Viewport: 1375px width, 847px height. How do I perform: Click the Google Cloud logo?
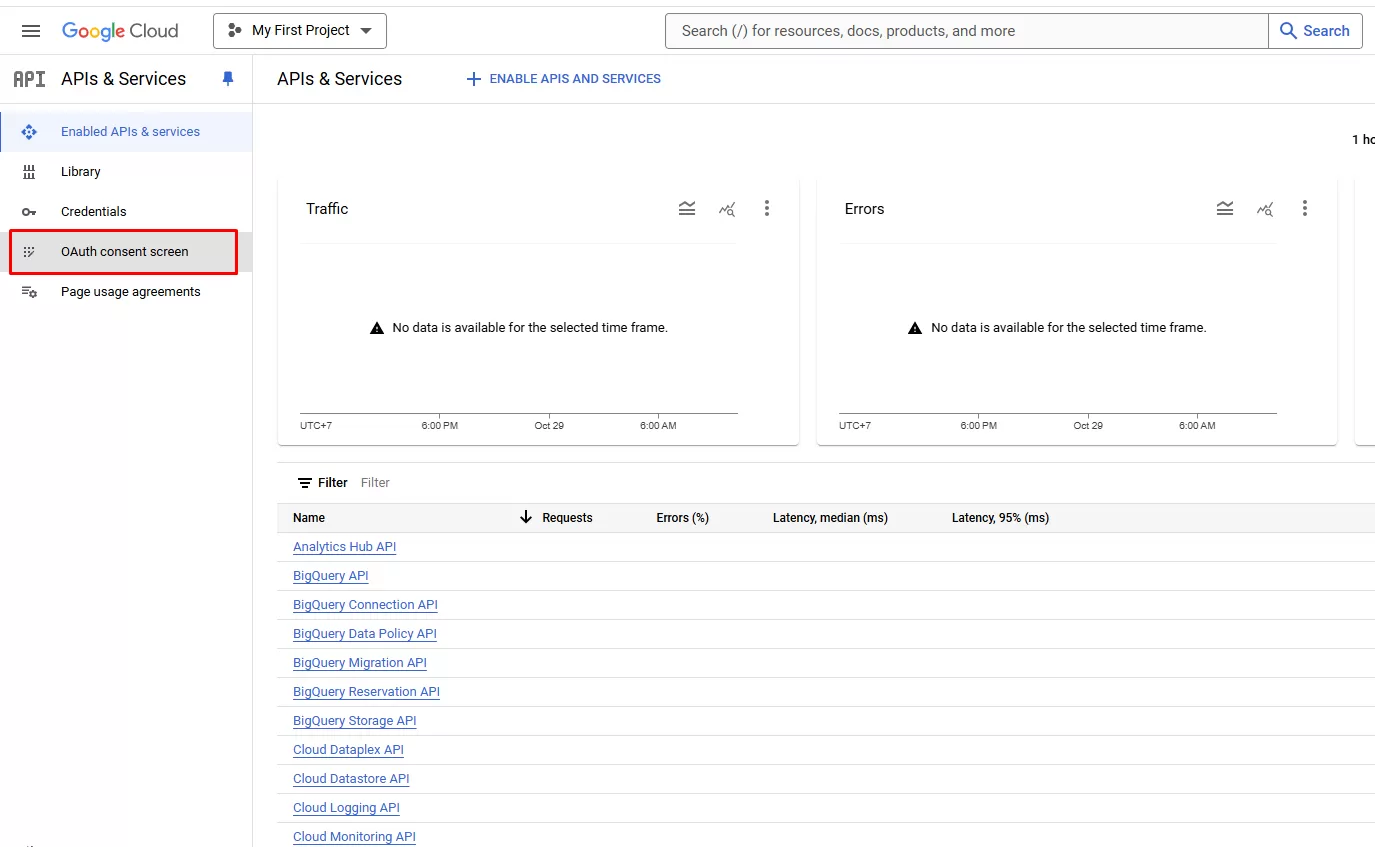[120, 31]
